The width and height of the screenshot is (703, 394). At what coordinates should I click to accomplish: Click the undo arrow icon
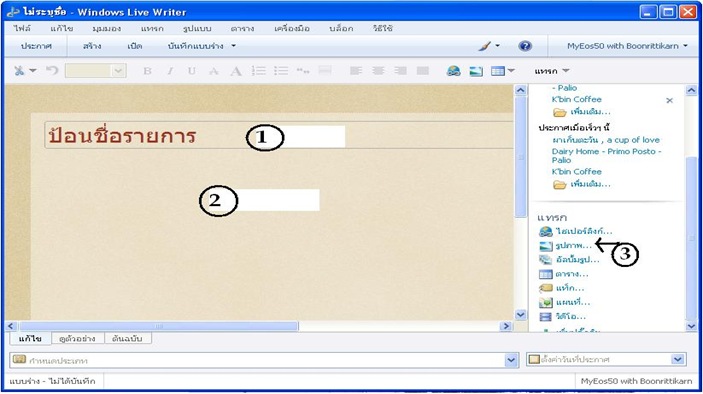point(52,70)
